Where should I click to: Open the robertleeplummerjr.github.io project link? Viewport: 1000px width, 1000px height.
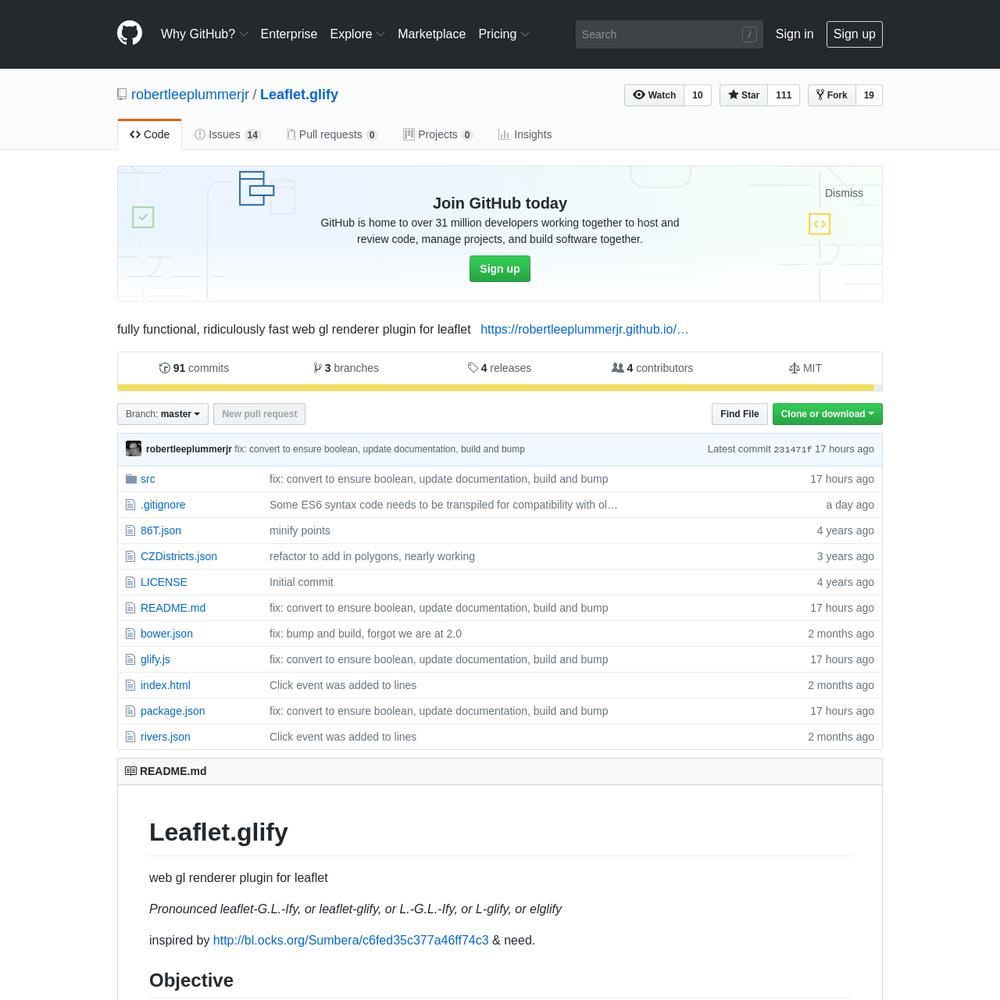tap(584, 329)
